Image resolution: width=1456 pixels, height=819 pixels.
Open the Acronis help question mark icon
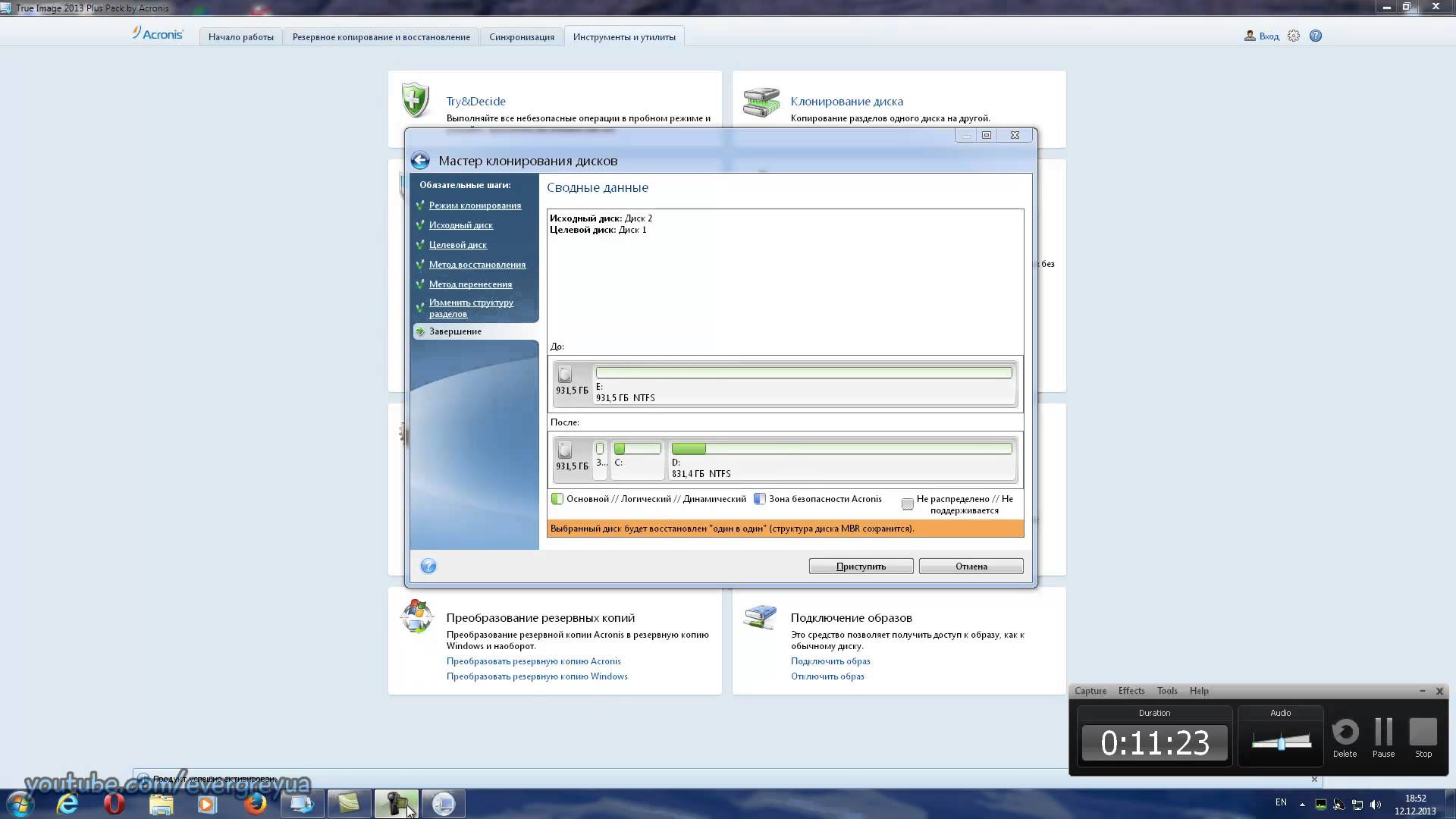(1316, 36)
